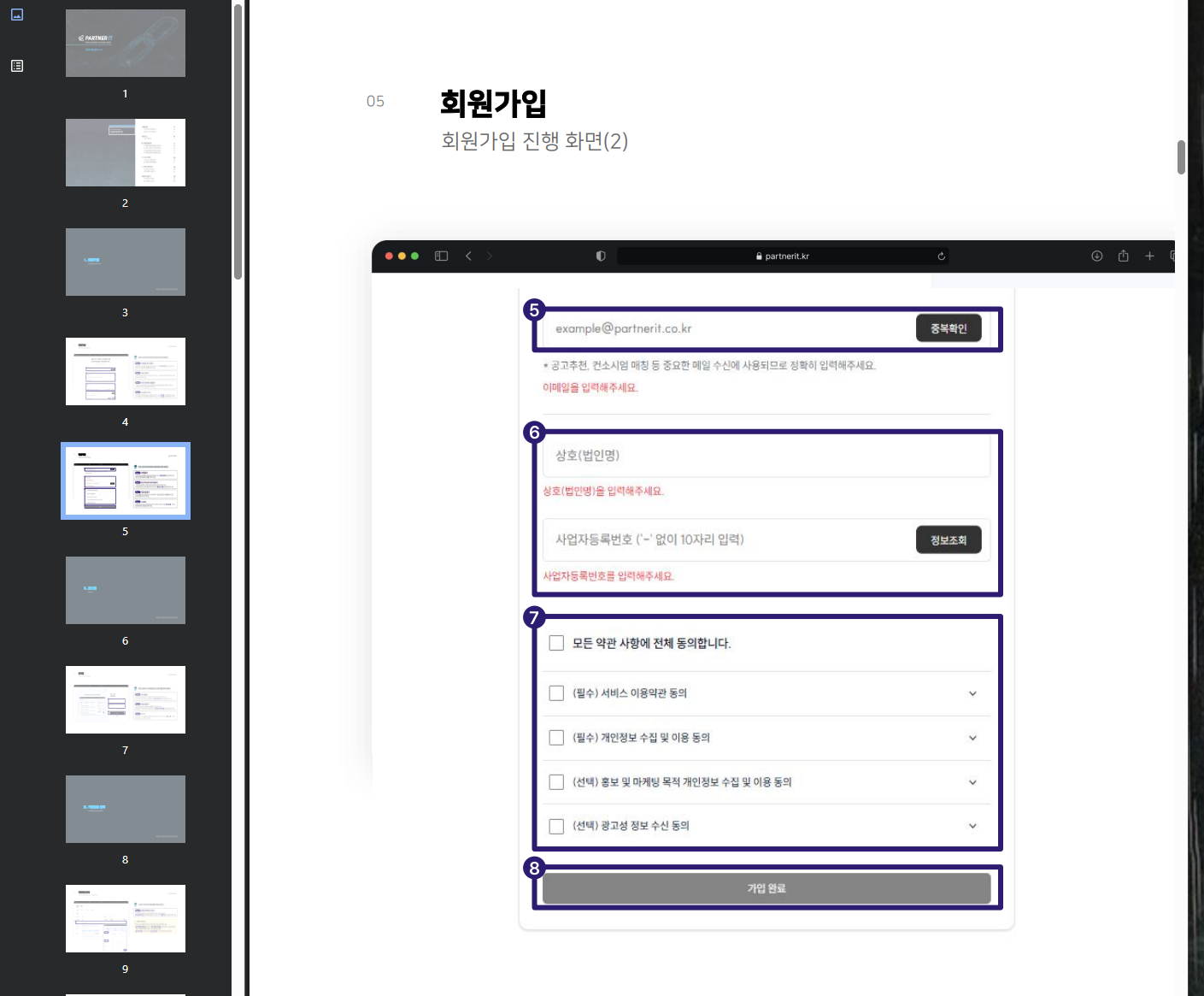The image size is (1204, 996).
Task: Select page 7 thumbnail
Action: pos(126,700)
